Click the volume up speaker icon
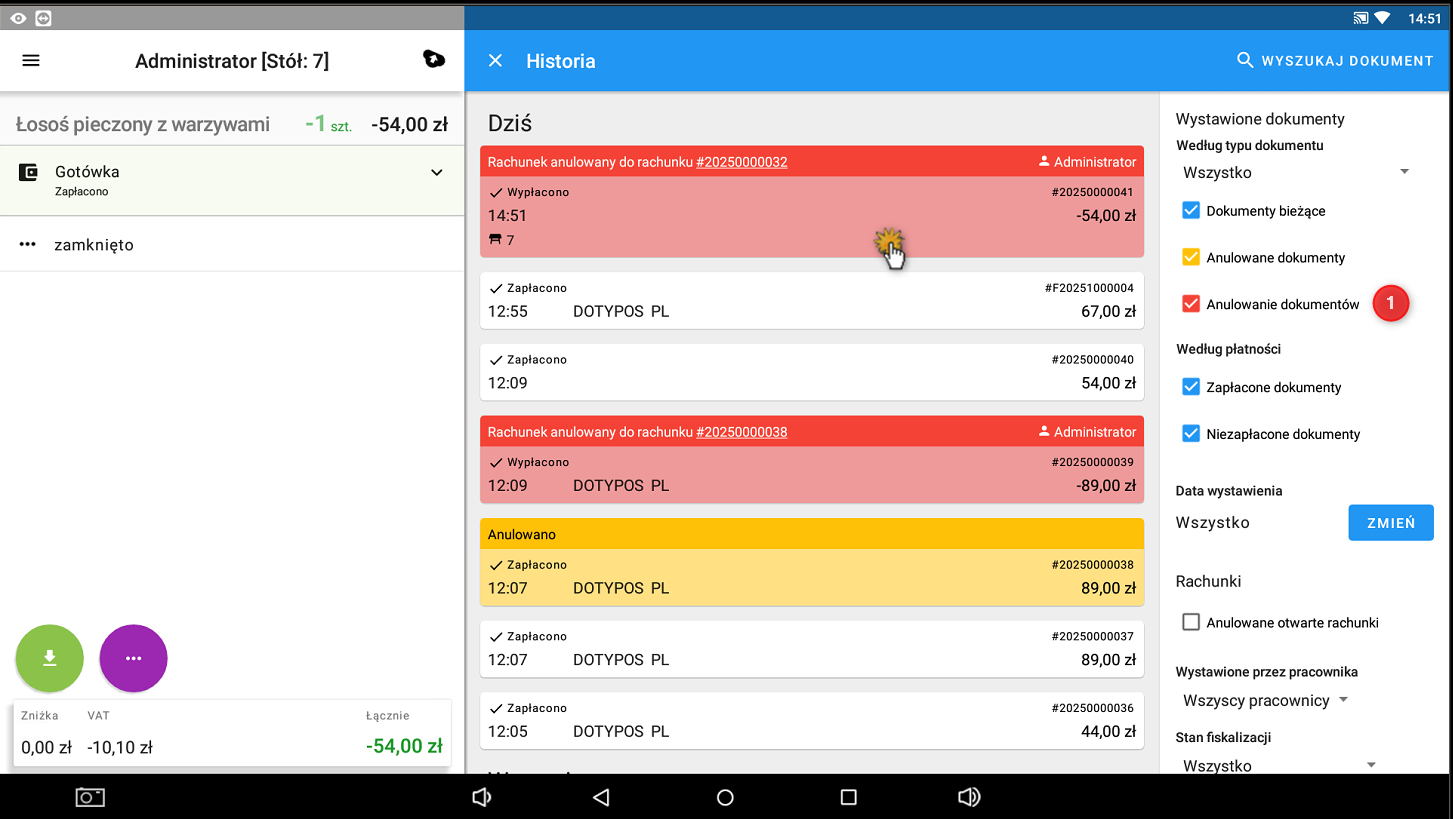Viewport: 1453px width, 819px height. [968, 797]
